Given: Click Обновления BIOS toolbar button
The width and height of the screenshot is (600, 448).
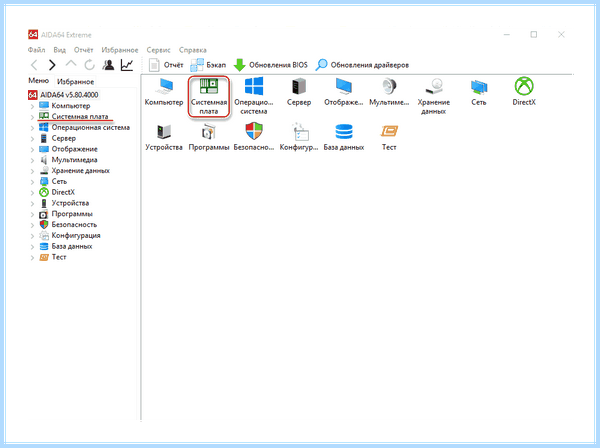Looking at the screenshot, I should [x=271, y=65].
